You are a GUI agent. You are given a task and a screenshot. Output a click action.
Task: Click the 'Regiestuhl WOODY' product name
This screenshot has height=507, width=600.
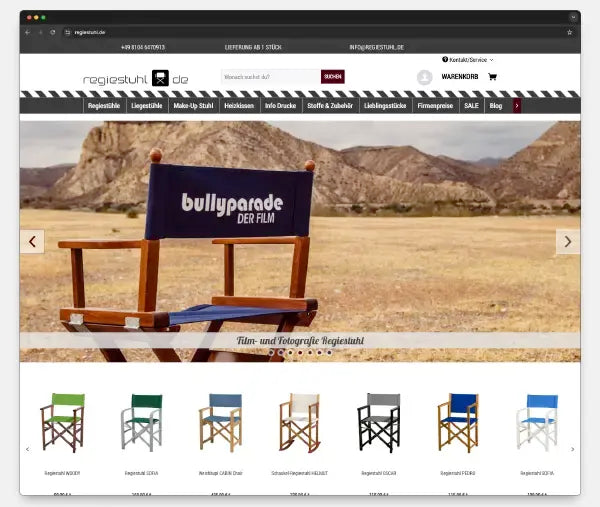62,473
